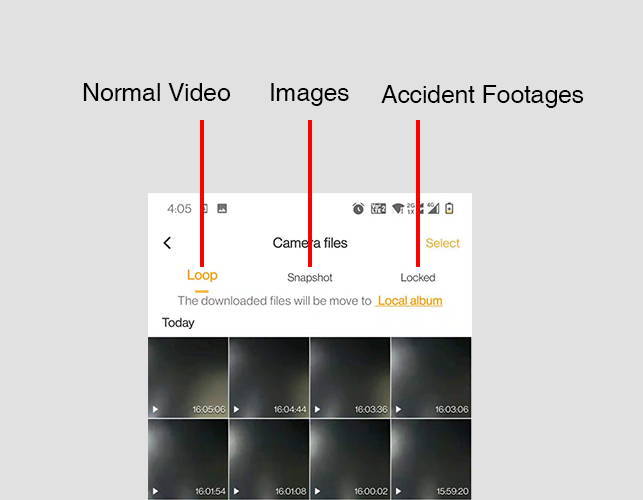Open video thumbnail timestamped 16:00:02
643x500 pixels.
coord(350,459)
